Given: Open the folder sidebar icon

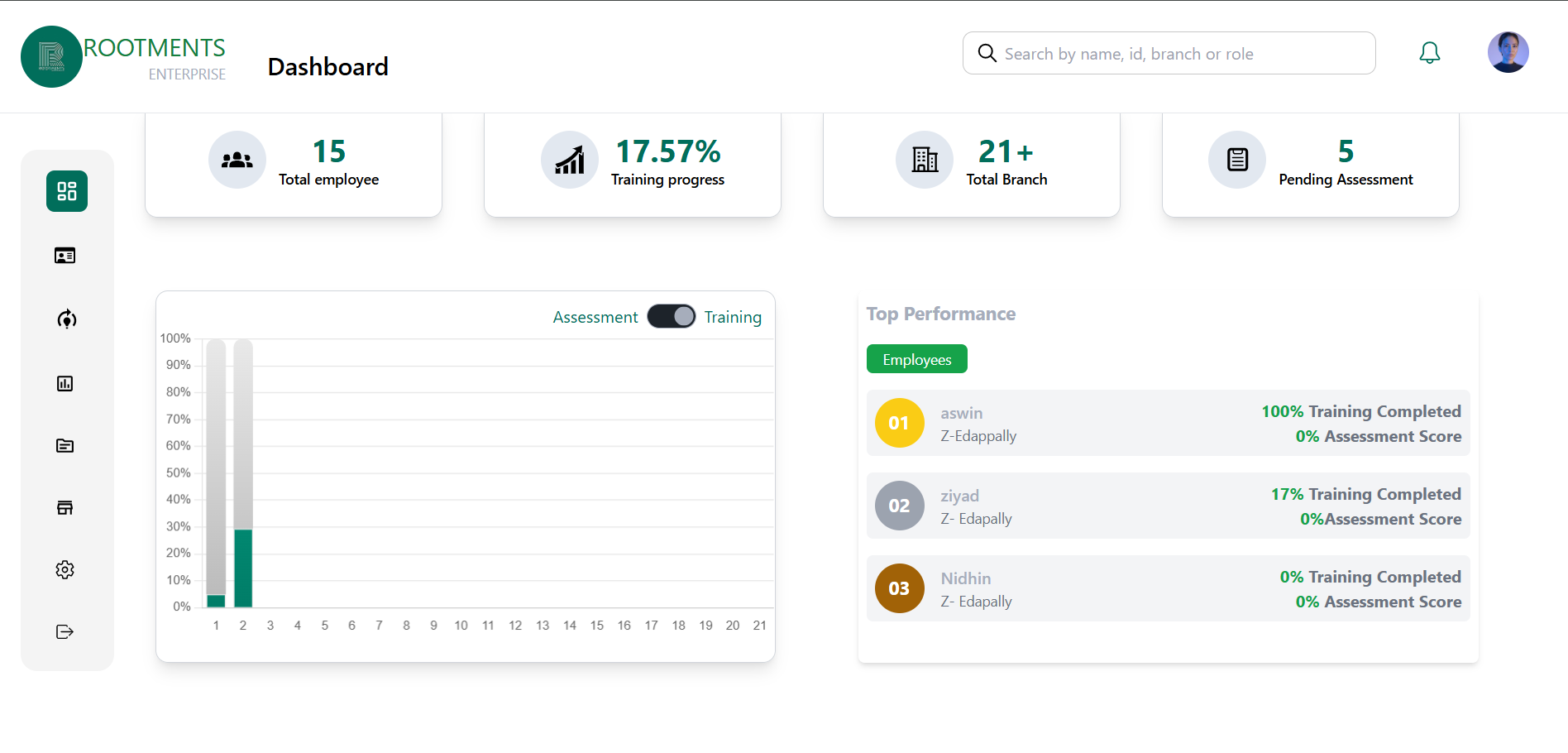Looking at the screenshot, I should [65, 445].
